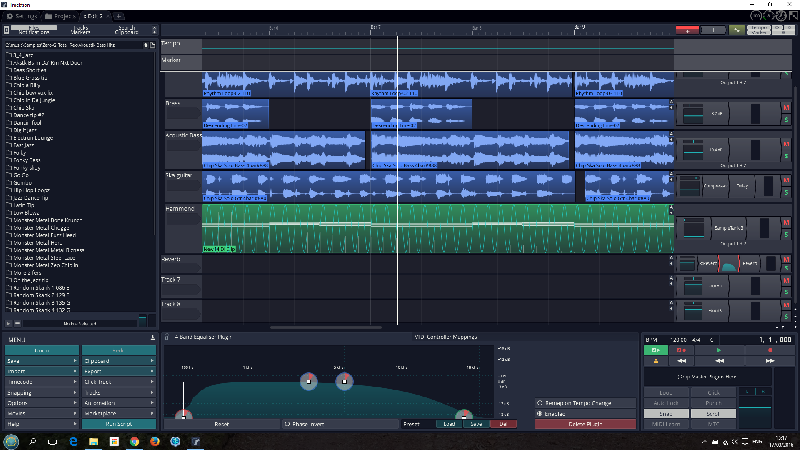The height and width of the screenshot is (450, 800).
Task: Click the horizontal timeline scrollbar
Action: click(326, 328)
